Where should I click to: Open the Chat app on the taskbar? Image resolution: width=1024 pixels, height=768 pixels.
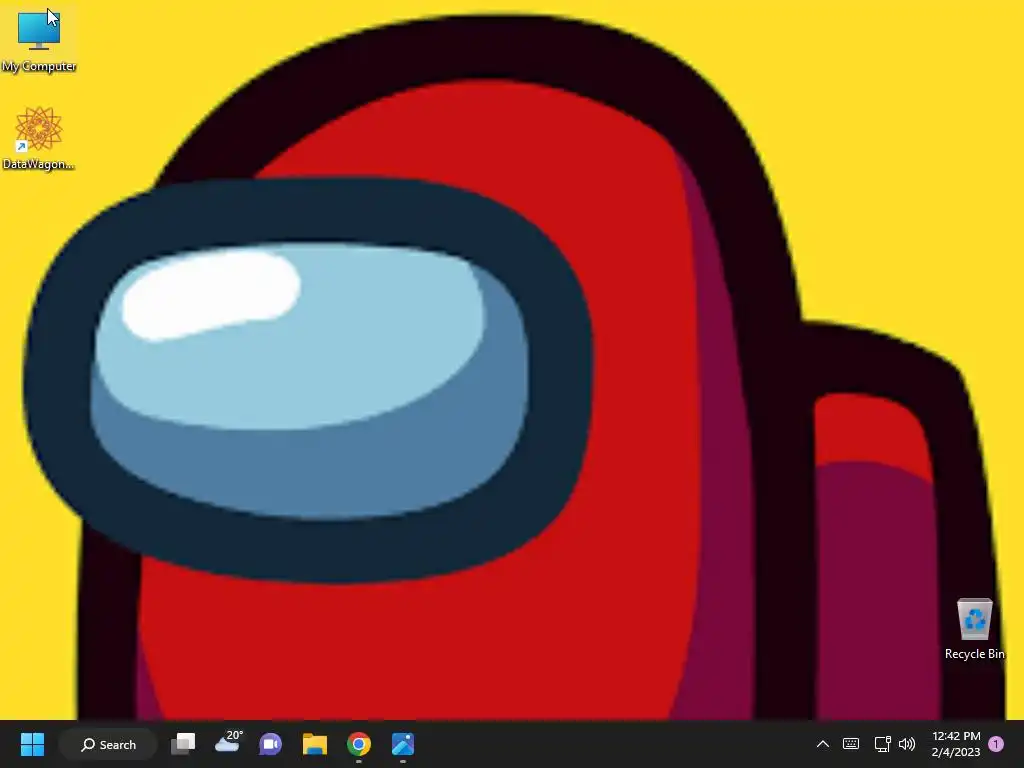tap(270, 744)
